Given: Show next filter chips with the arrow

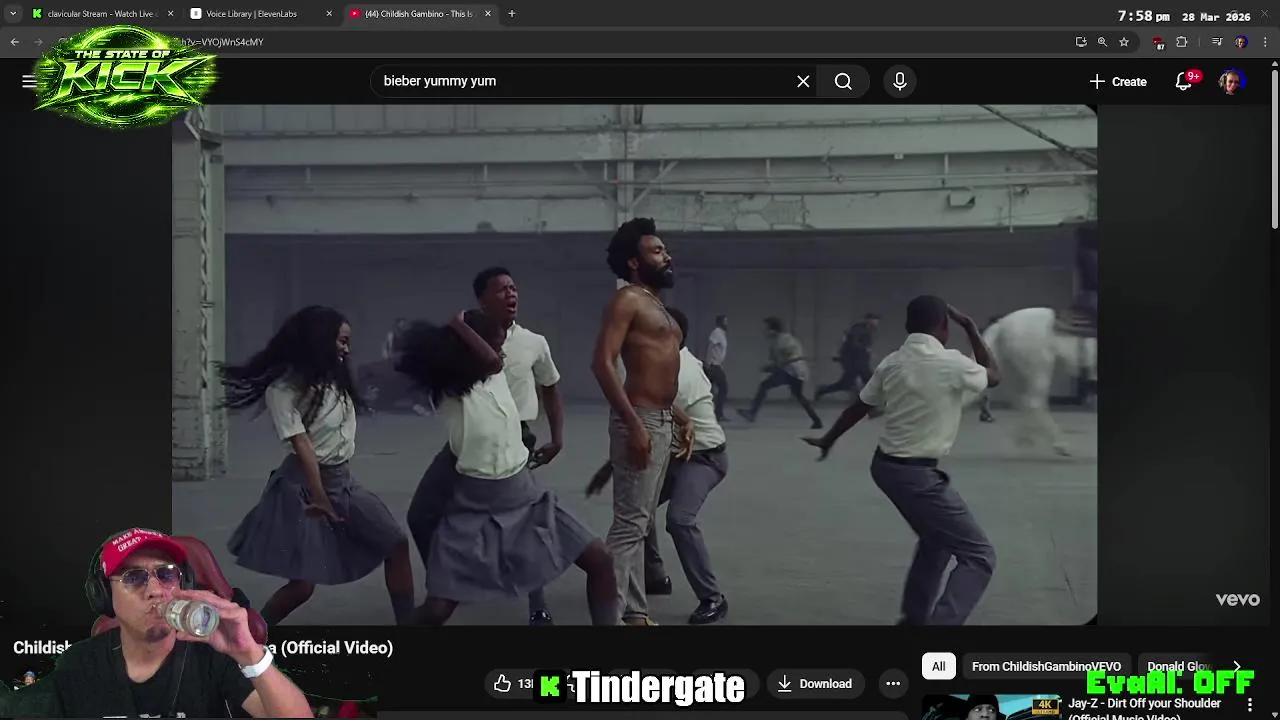Looking at the screenshot, I should click(x=1237, y=666).
